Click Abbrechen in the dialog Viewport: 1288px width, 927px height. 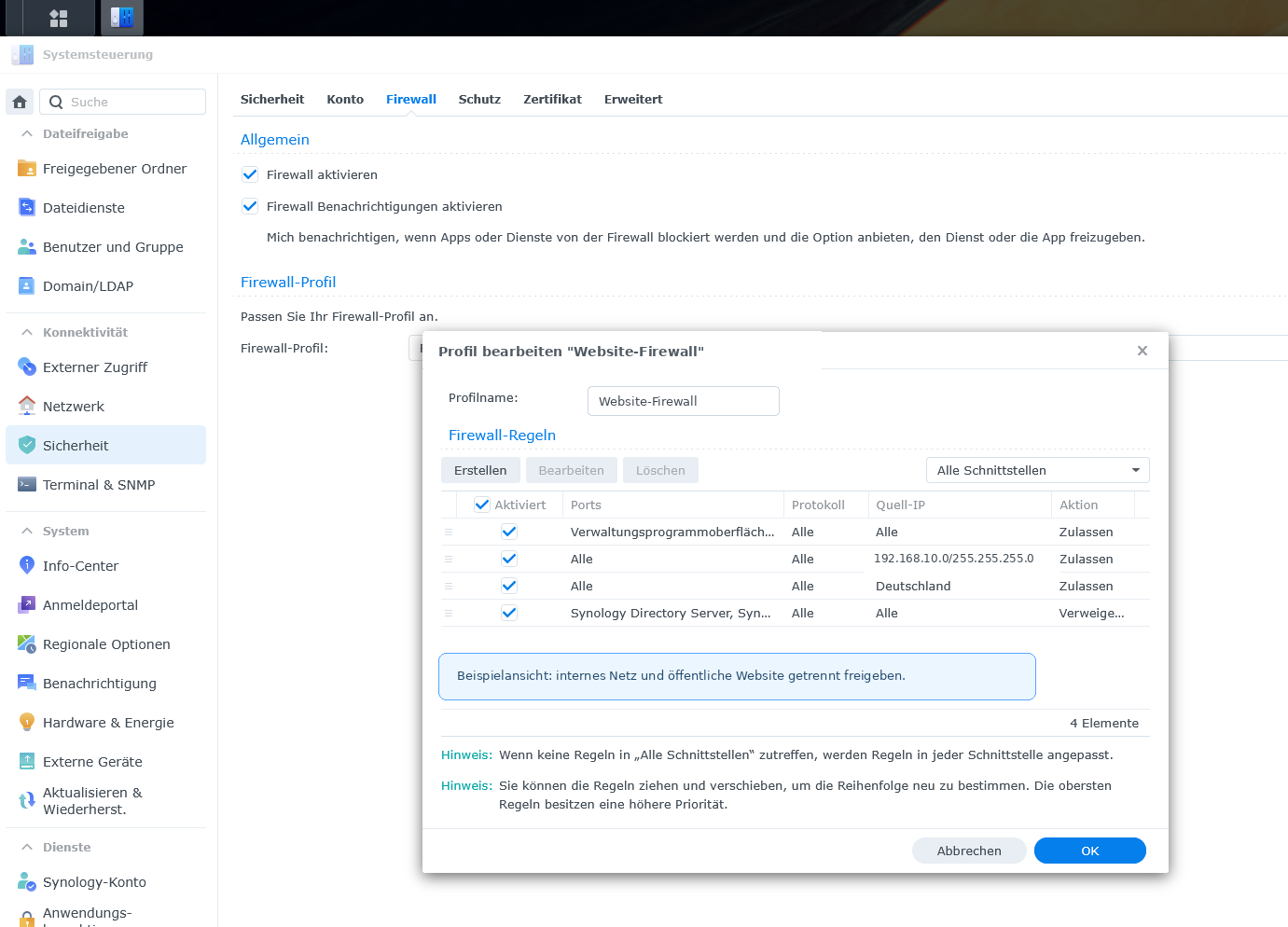coord(969,851)
